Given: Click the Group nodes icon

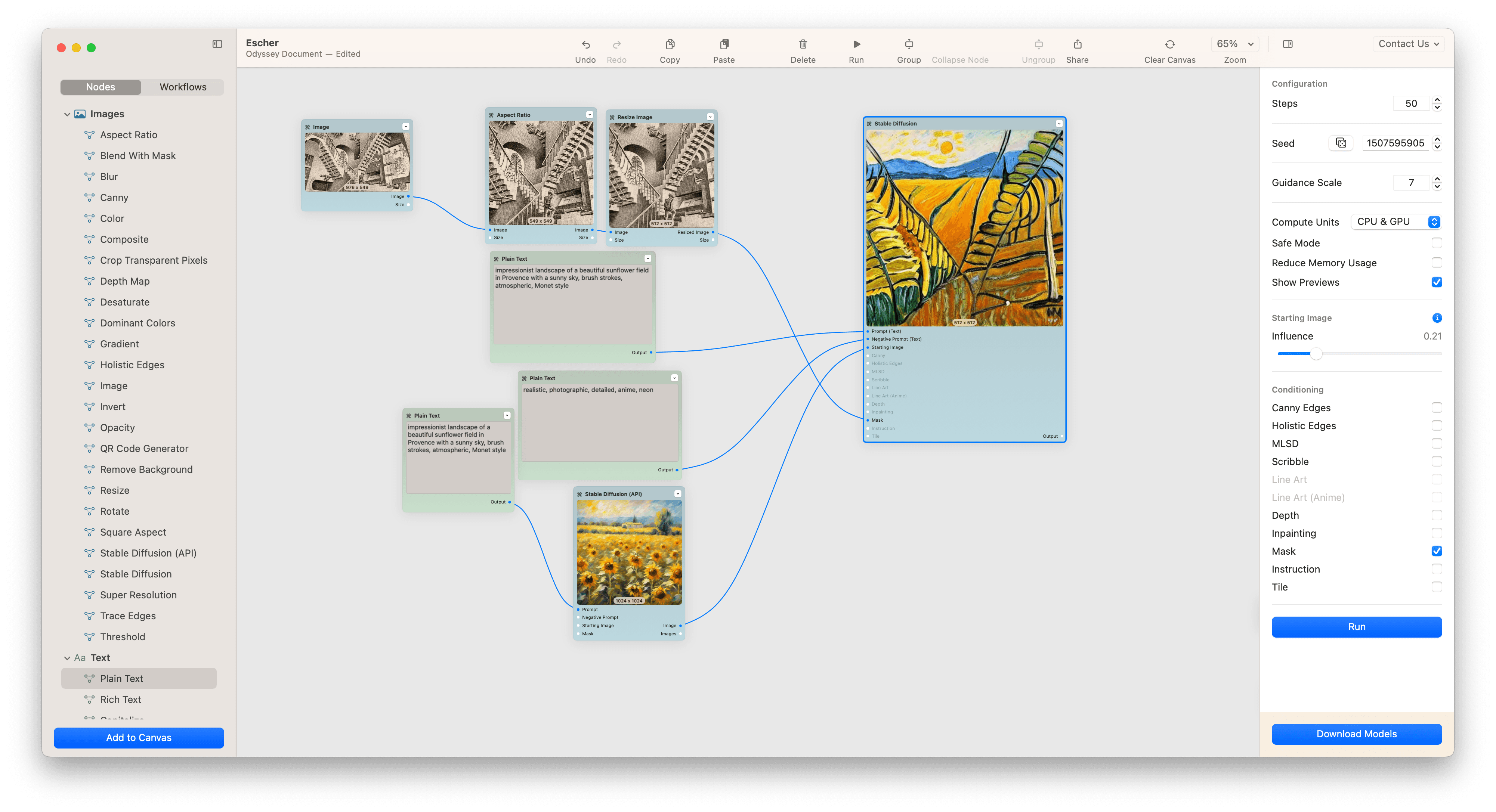Looking at the screenshot, I should coord(908,45).
